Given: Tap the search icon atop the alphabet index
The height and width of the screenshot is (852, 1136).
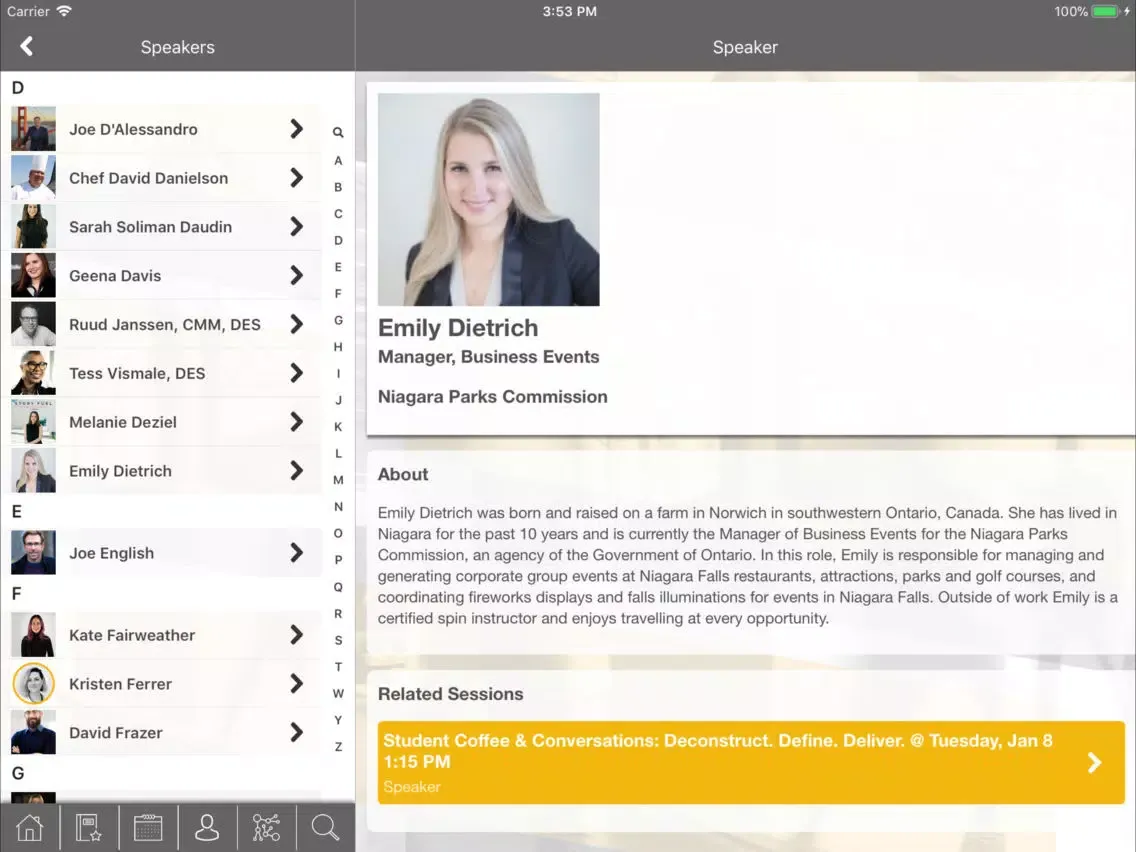Looking at the screenshot, I should click(x=338, y=133).
